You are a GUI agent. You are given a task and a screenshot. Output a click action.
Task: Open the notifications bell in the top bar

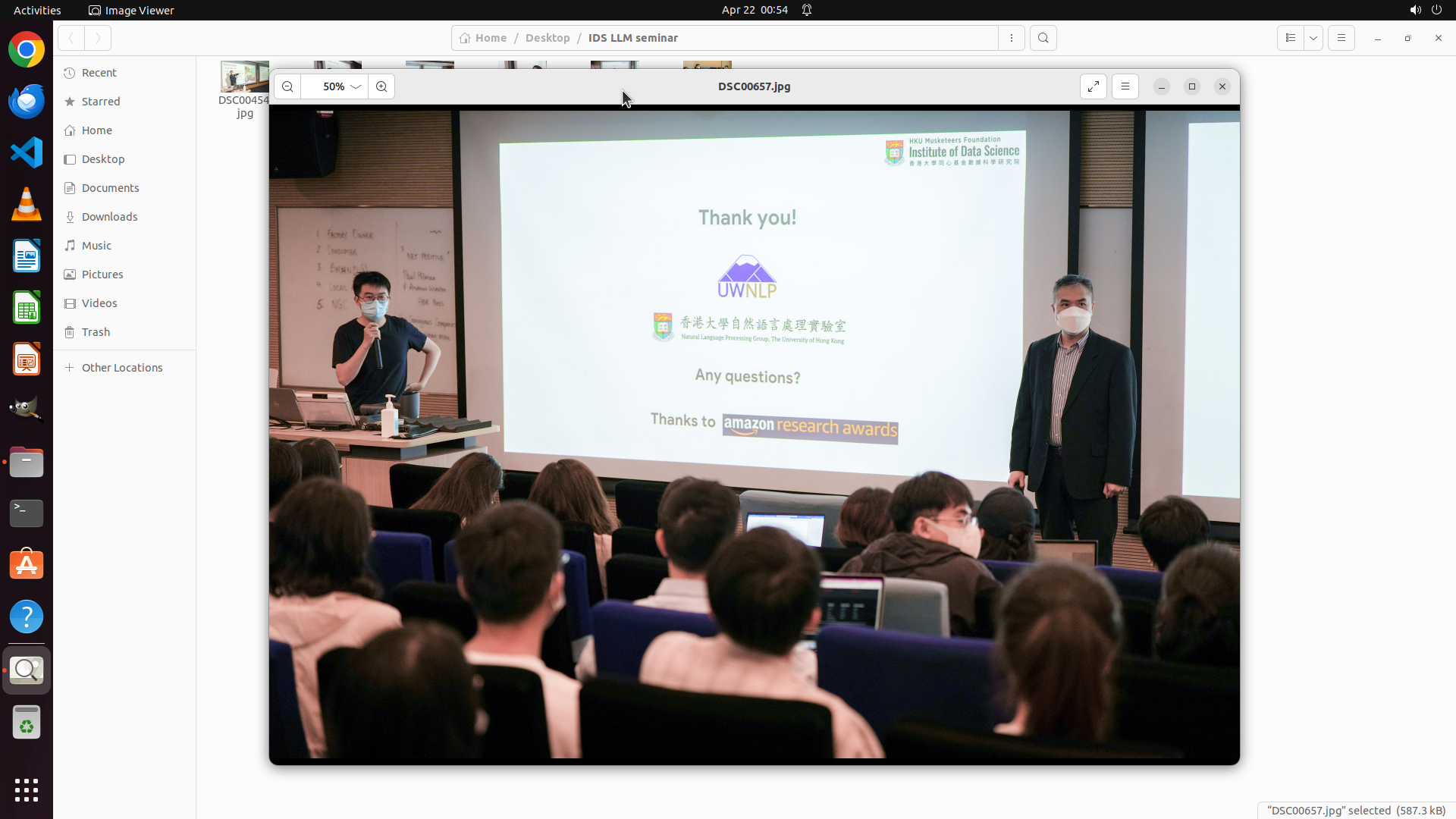[x=807, y=10]
